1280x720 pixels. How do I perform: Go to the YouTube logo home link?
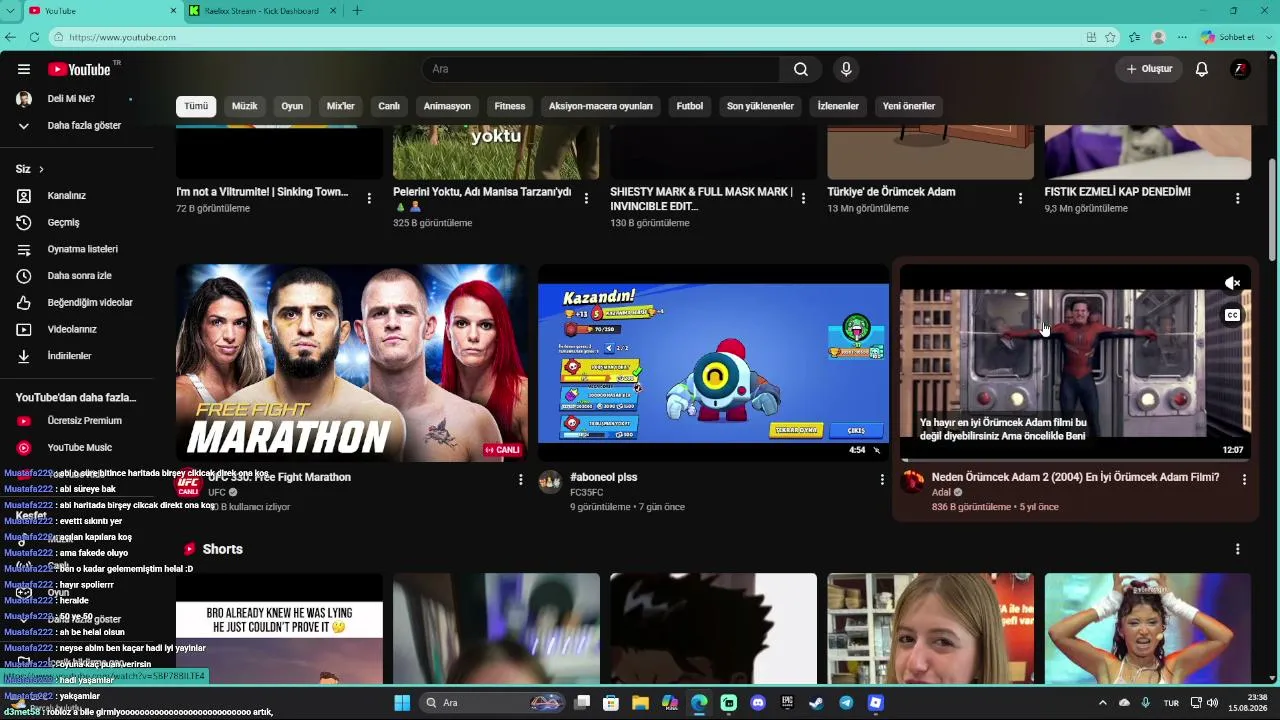pyautogui.click(x=79, y=69)
